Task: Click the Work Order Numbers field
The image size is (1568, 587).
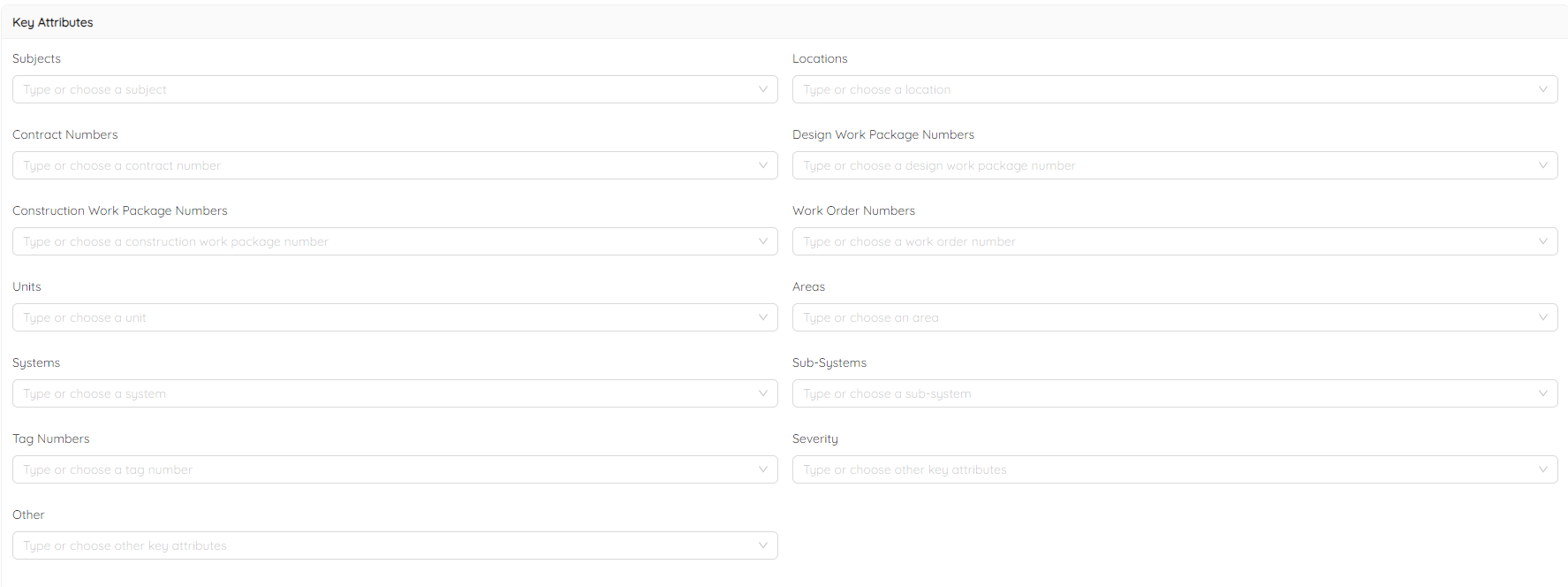Action: 1157,241
